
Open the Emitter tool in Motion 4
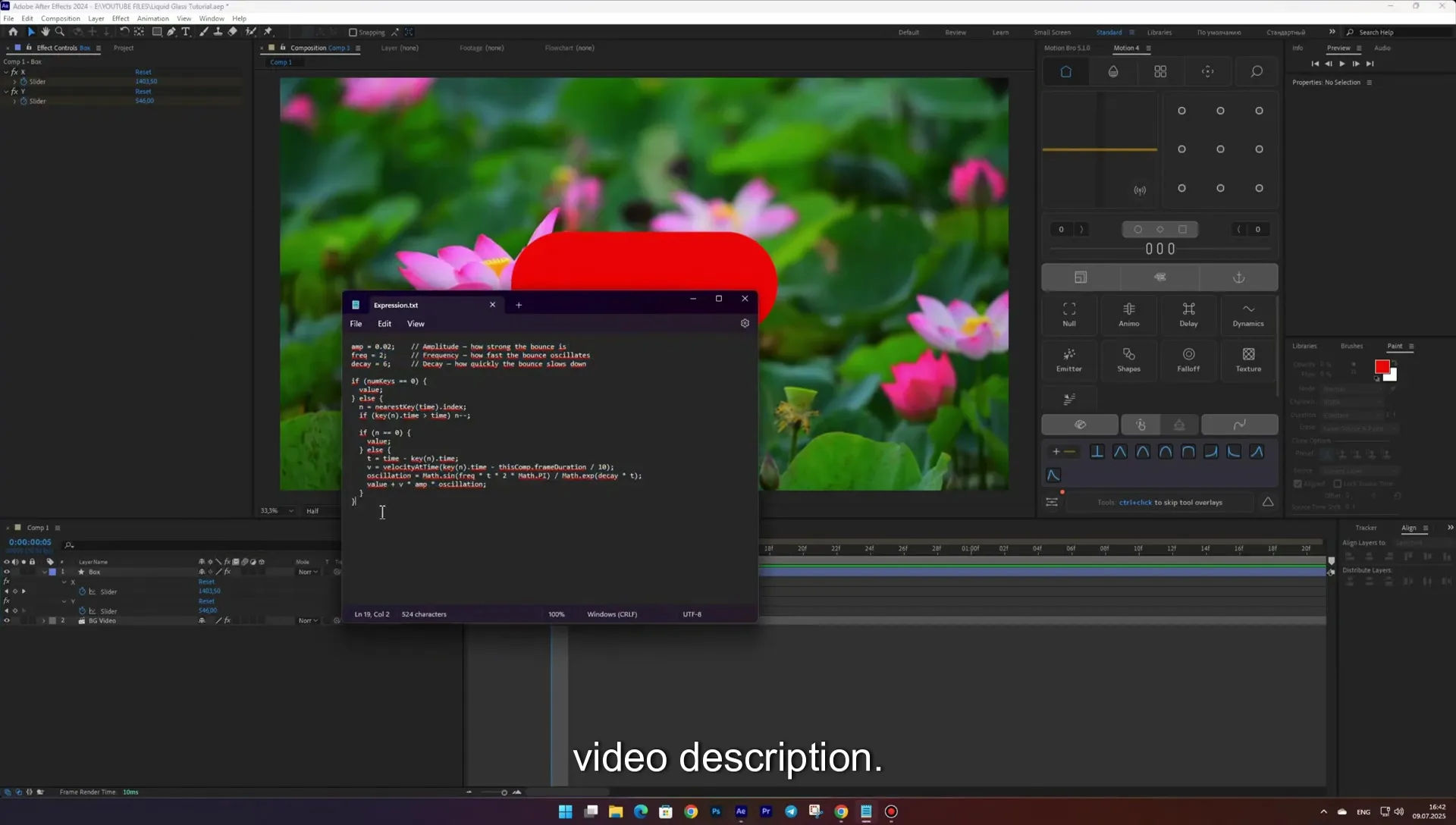click(x=1069, y=359)
